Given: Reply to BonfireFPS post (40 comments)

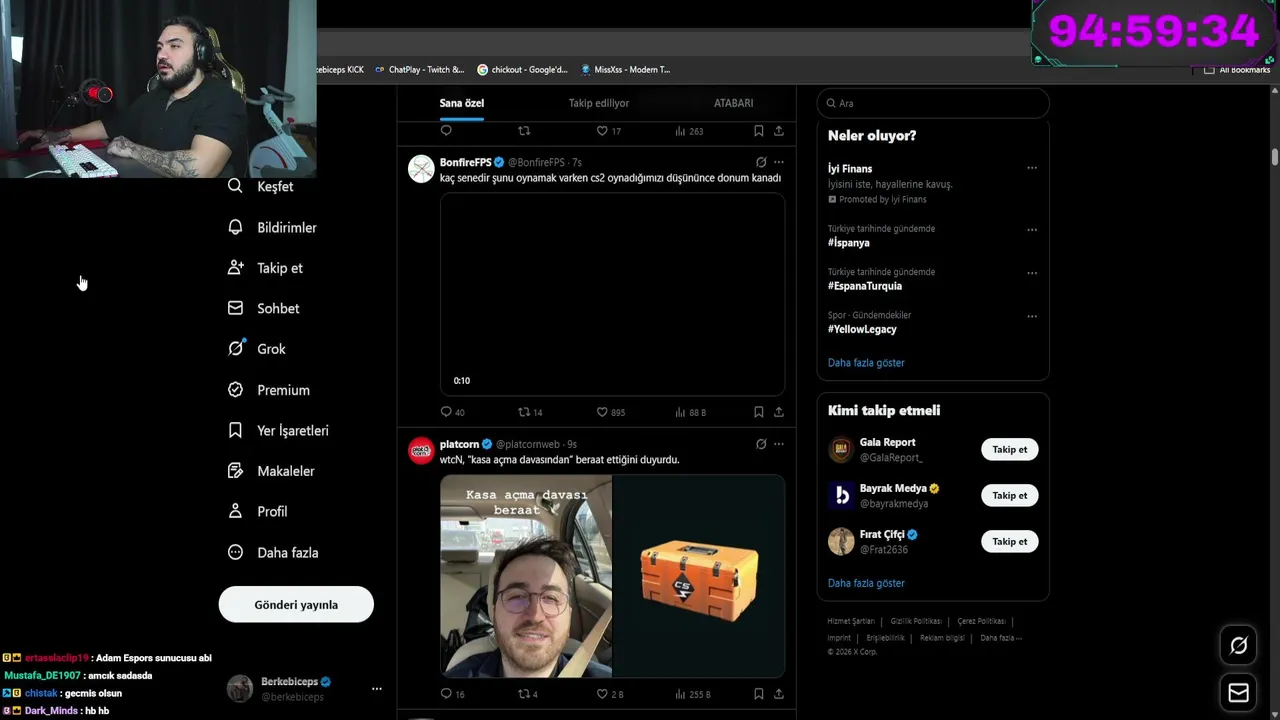Looking at the screenshot, I should click(x=452, y=412).
